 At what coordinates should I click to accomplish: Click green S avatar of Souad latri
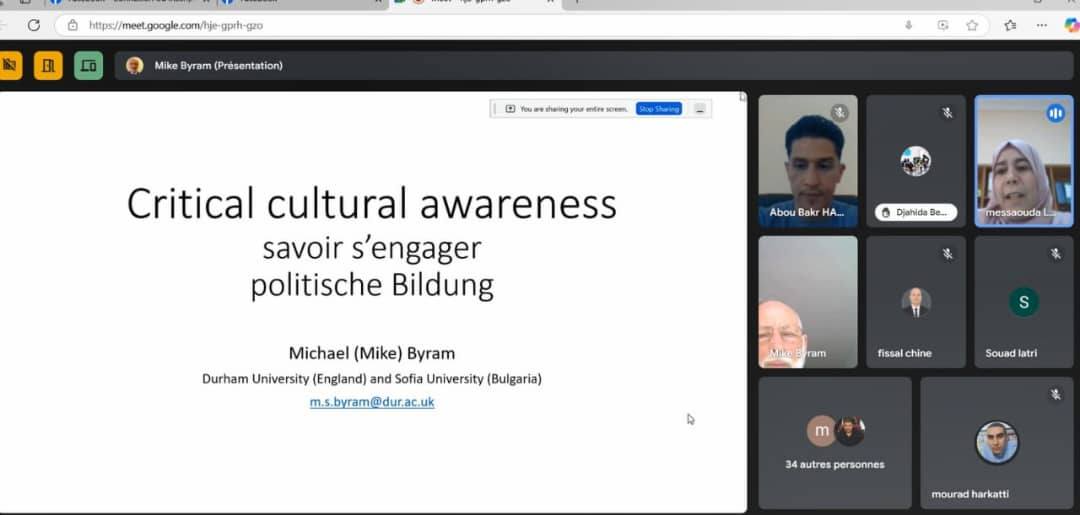tap(1024, 302)
